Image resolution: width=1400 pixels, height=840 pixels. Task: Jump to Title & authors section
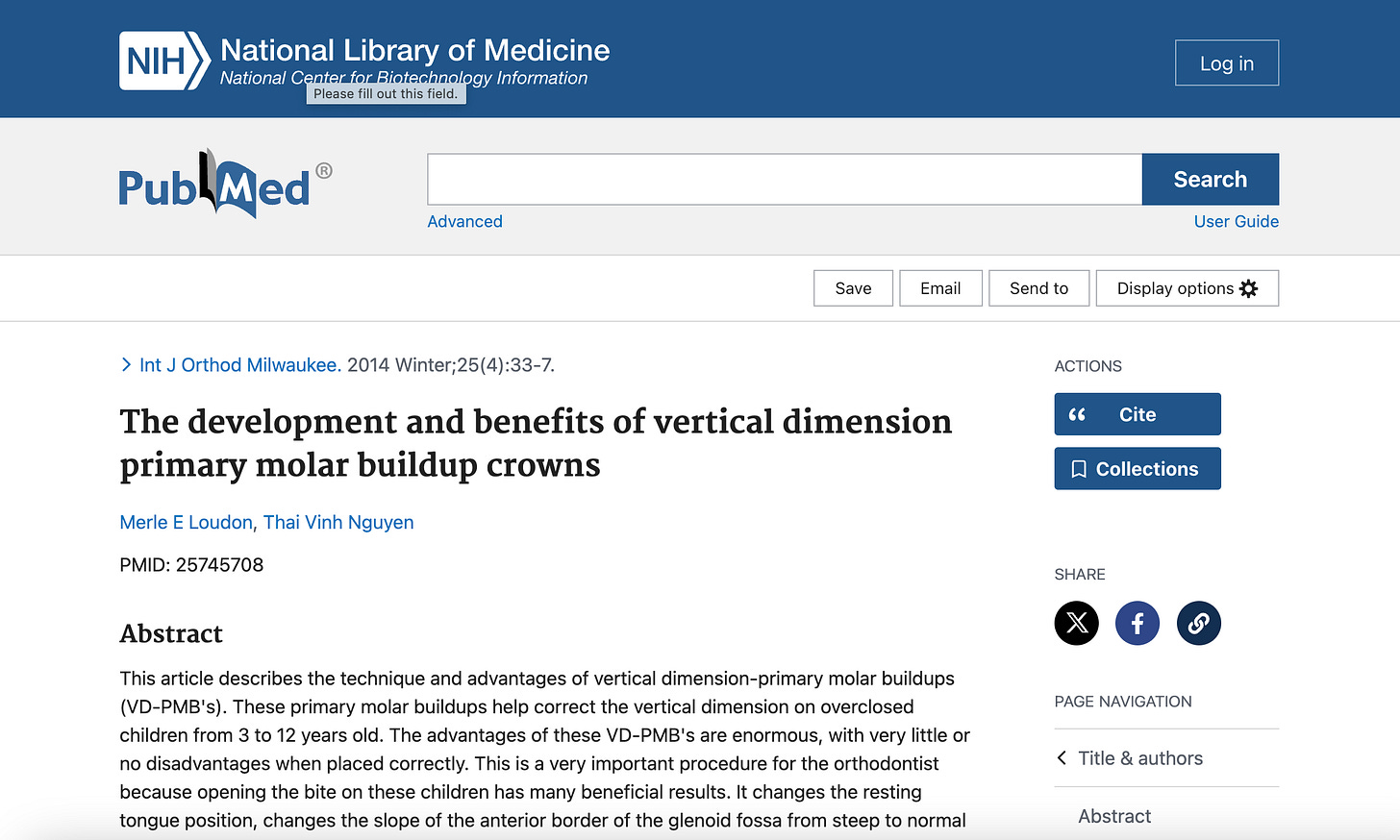[x=1140, y=758]
